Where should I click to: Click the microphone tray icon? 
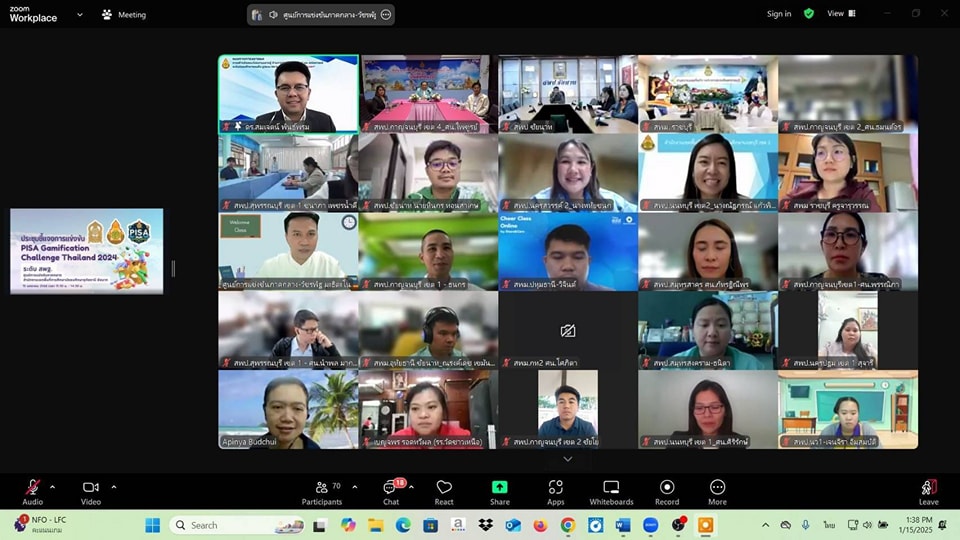point(806,525)
